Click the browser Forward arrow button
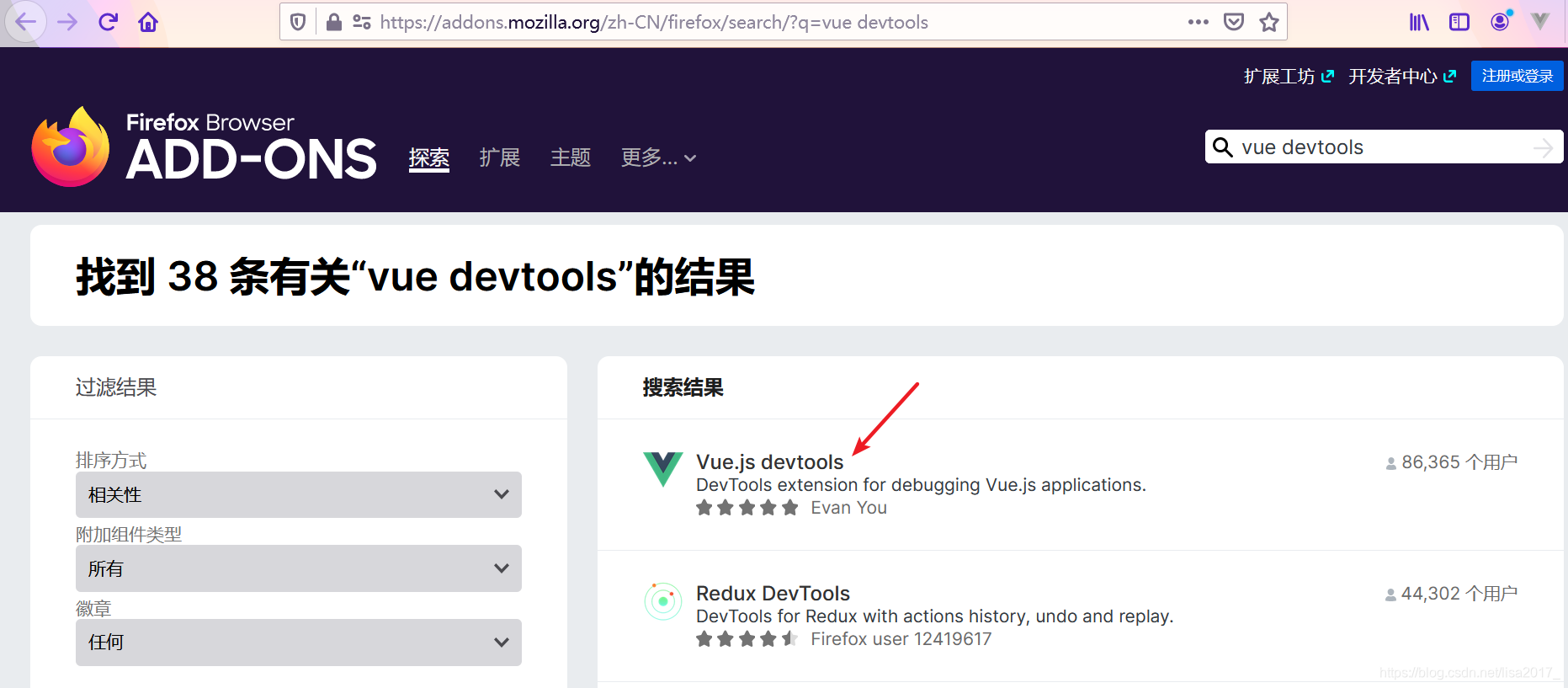The width and height of the screenshot is (1568, 688). [67, 22]
